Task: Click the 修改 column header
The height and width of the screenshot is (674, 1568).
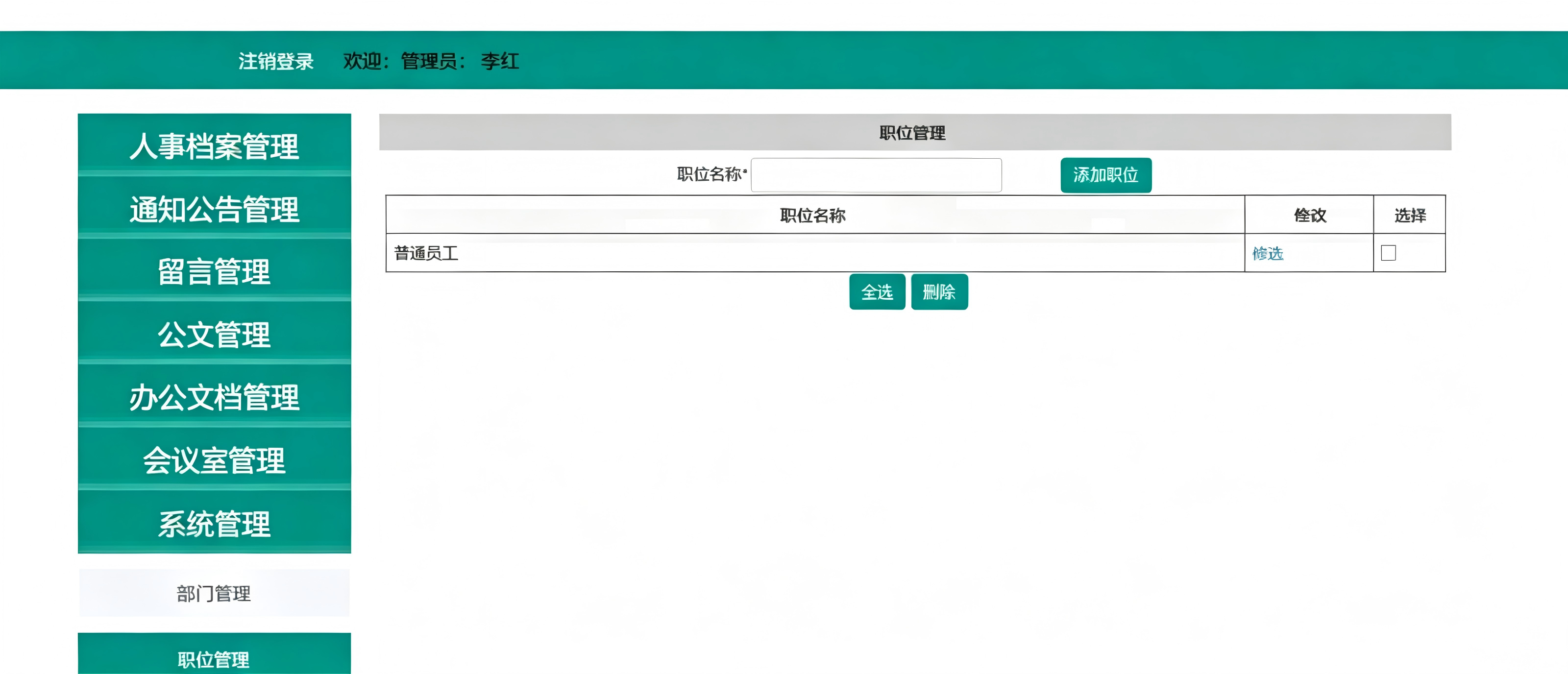Action: coord(1309,215)
